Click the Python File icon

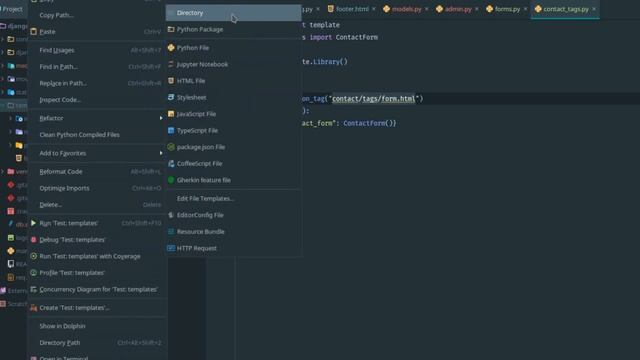(x=171, y=48)
